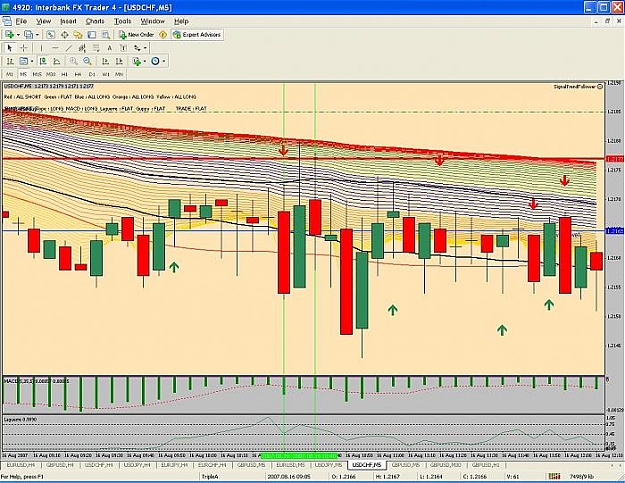The image size is (625, 483).
Task: Expand the Profiles dropdown arrow
Action: pyautogui.click(x=37, y=35)
